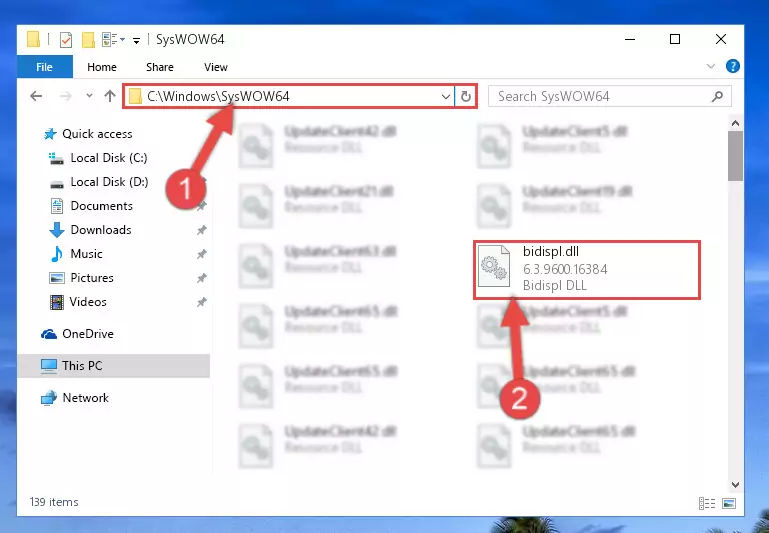Expand the ribbon with the chevron
Image resolution: width=769 pixels, height=533 pixels.
pos(711,66)
